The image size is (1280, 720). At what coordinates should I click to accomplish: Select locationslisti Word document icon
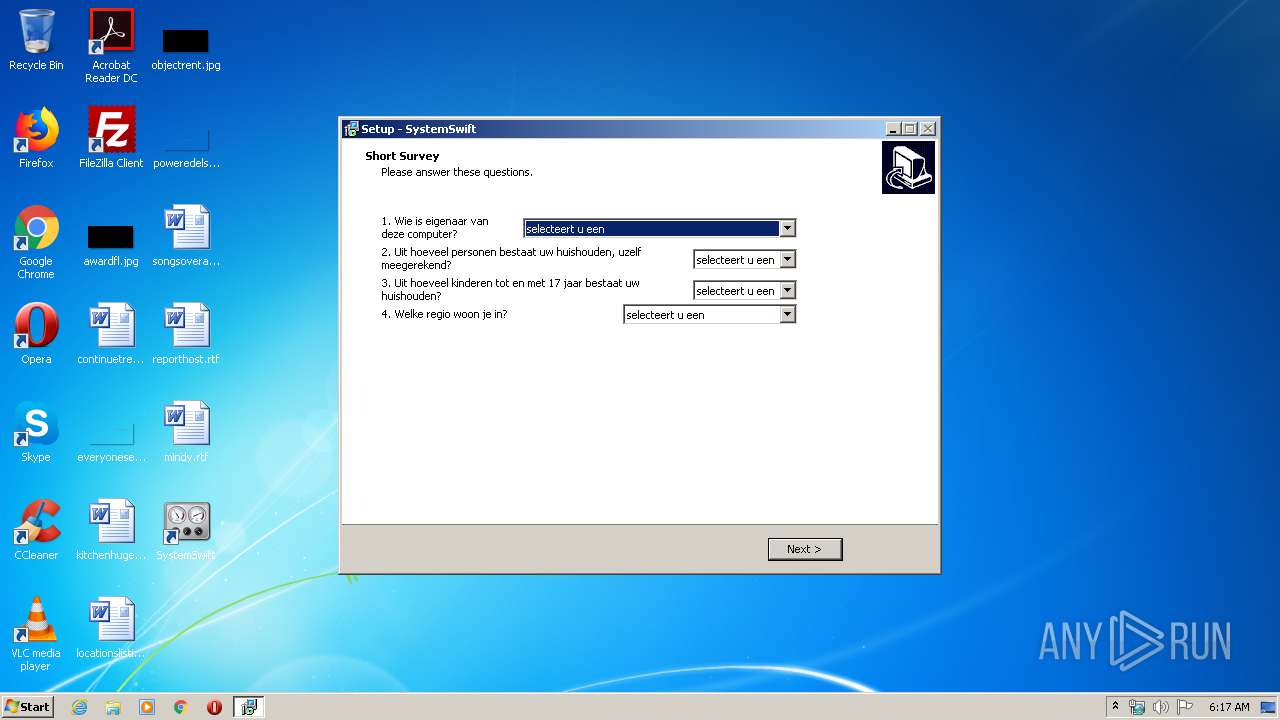(x=111, y=628)
